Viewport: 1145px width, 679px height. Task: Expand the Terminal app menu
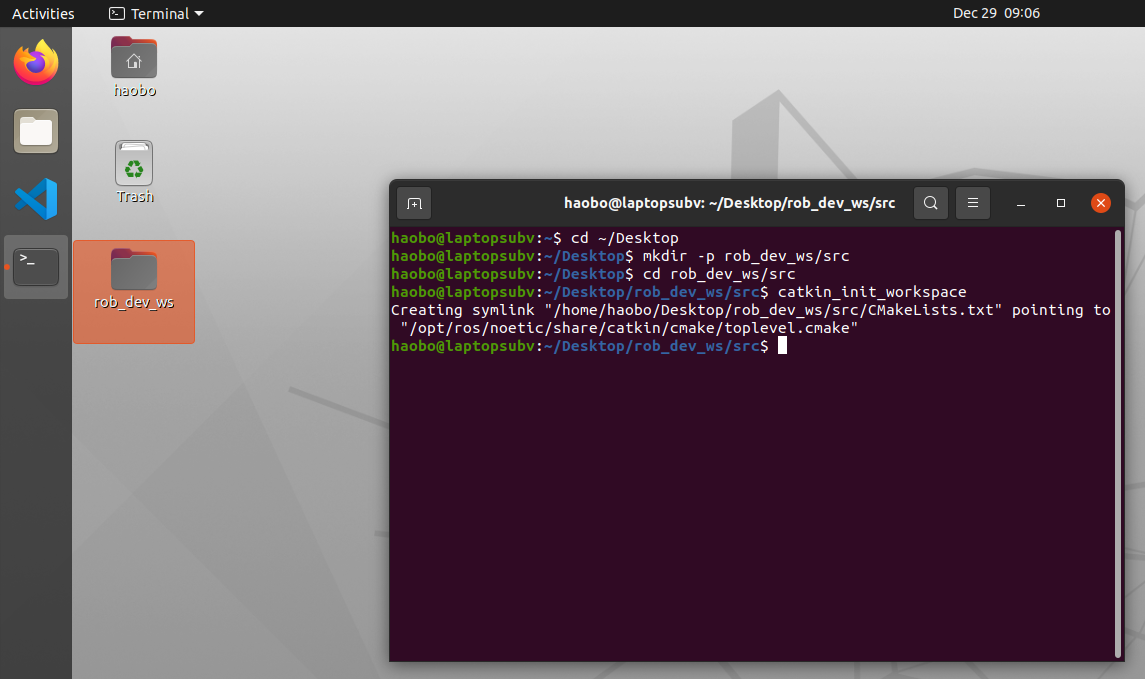point(156,13)
